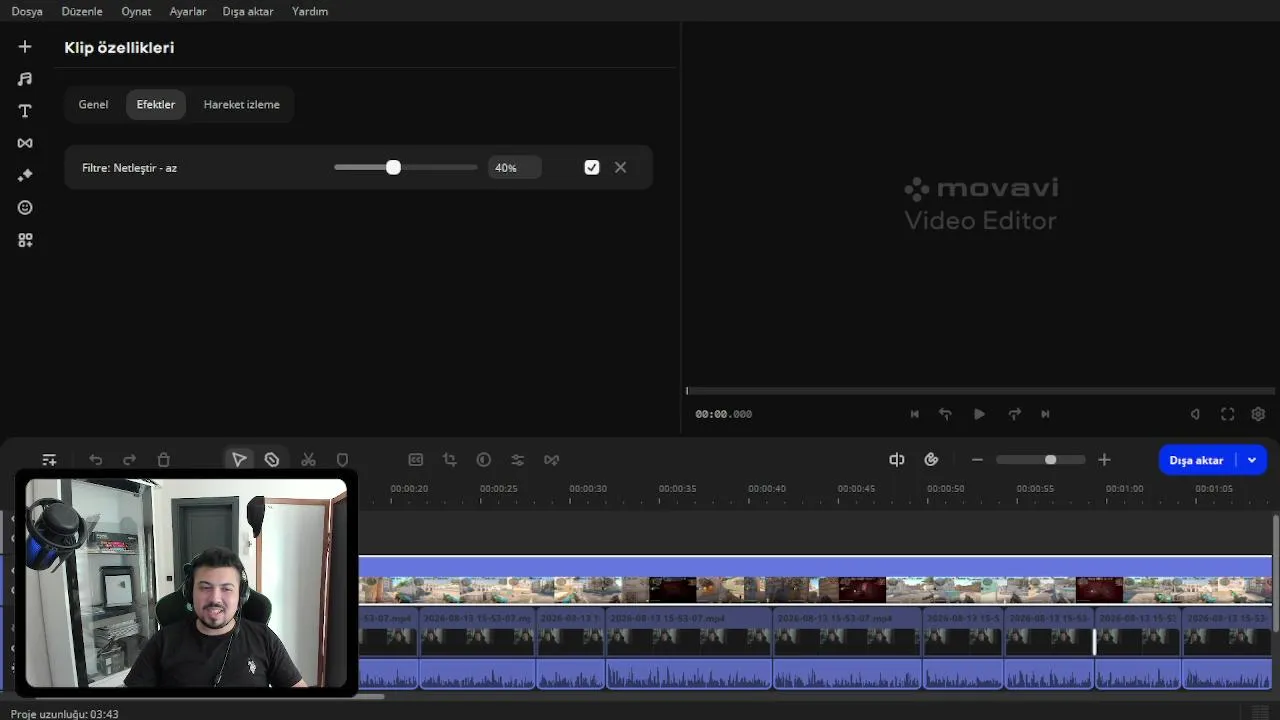Open the Yardım menu
This screenshot has height=720, width=1280.
pyautogui.click(x=310, y=11)
